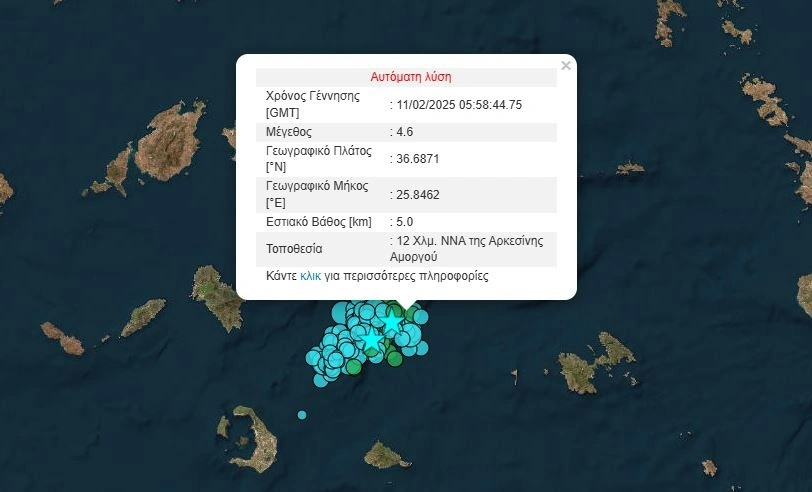The width and height of the screenshot is (812, 492).
Task: Click the origin time 11/02/2025 05:58:44.75
Action: [x=459, y=104]
